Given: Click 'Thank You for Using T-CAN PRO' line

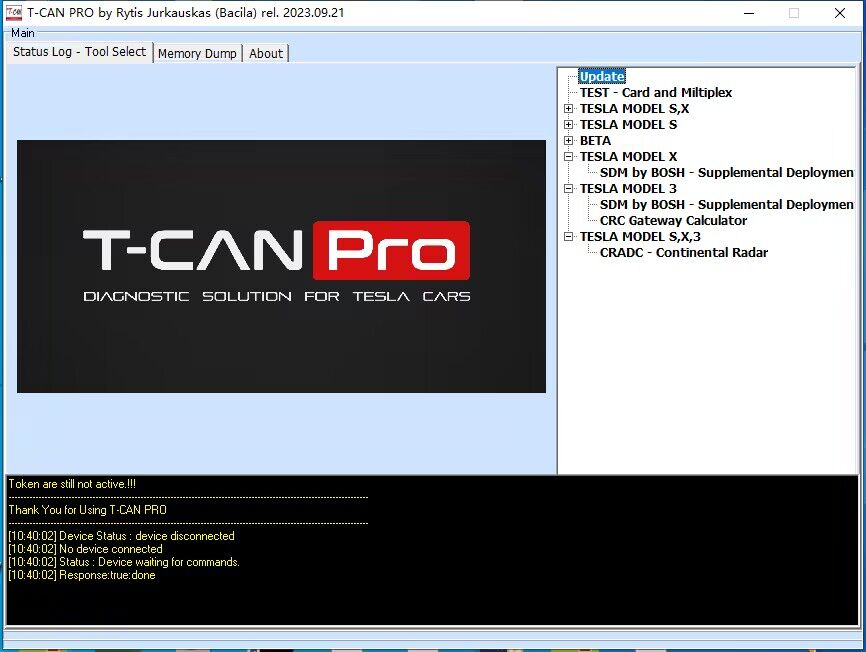Looking at the screenshot, I should pos(87,510).
